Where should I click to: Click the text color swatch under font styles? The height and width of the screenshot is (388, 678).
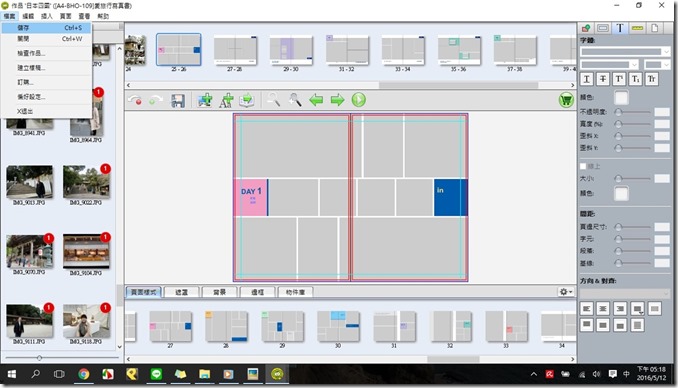[x=621, y=98]
